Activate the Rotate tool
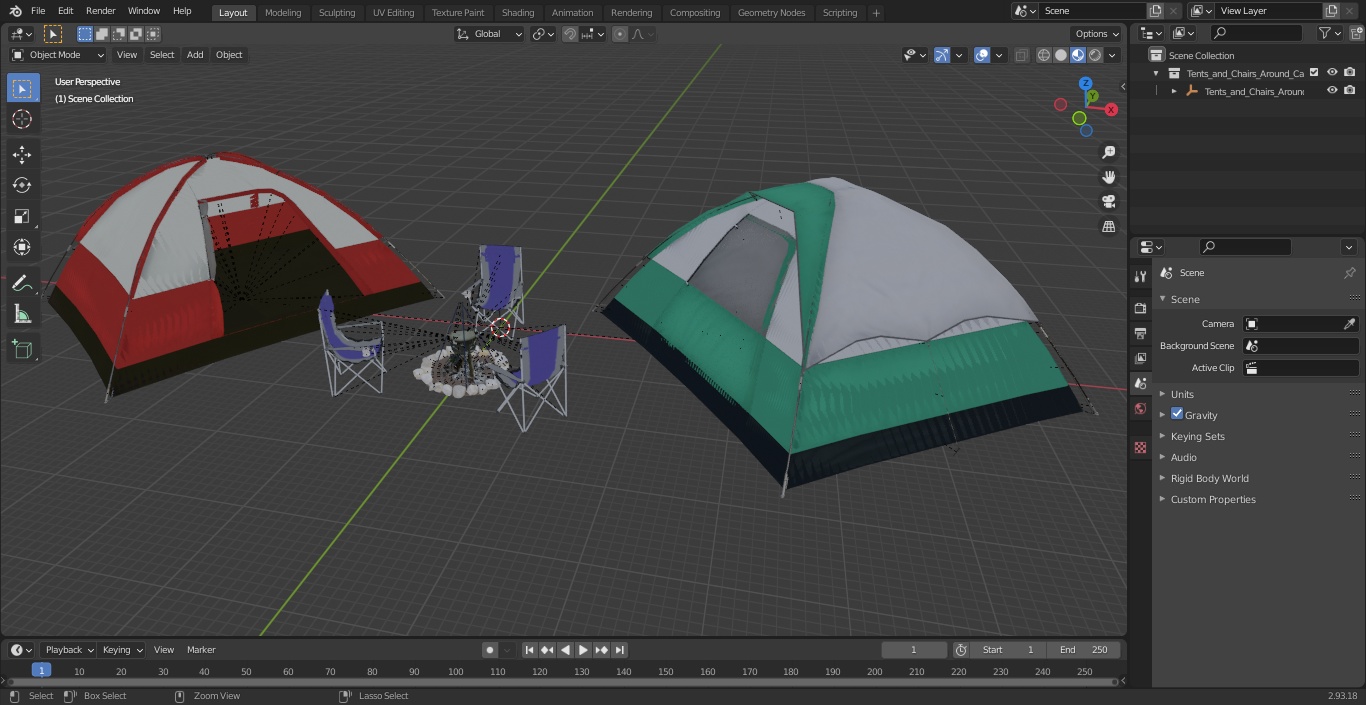 point(22,186)
